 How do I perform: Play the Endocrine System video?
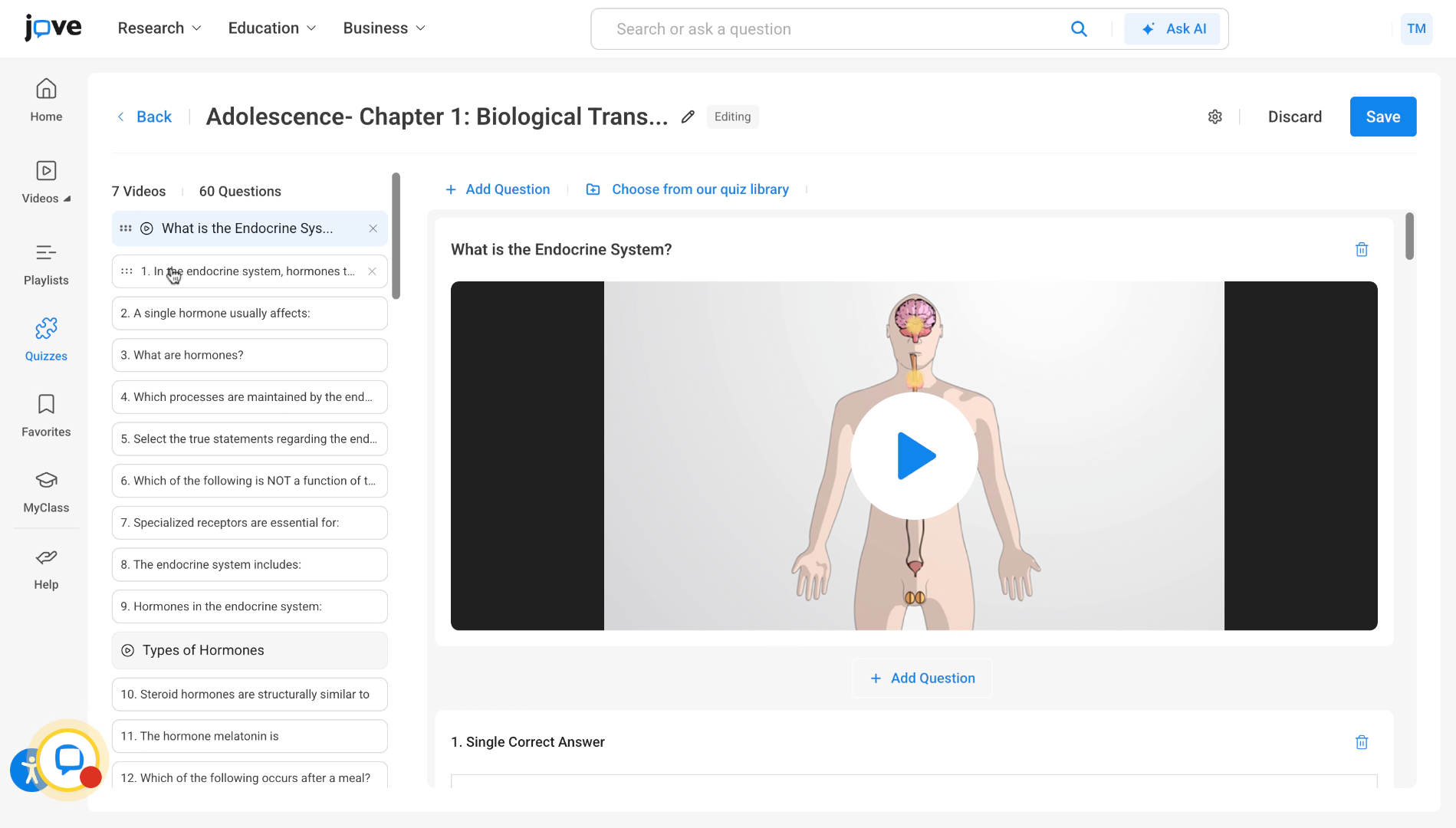914,455
